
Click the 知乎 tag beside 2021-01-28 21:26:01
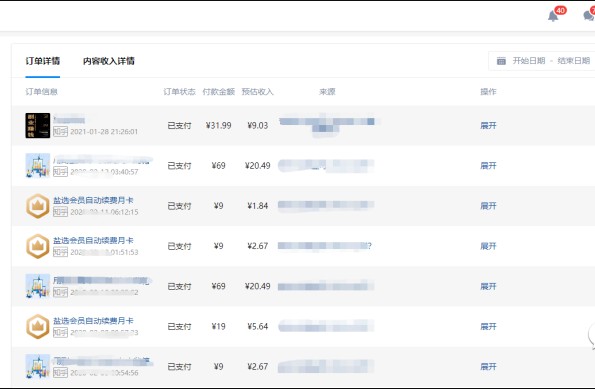tap(60, 132)
